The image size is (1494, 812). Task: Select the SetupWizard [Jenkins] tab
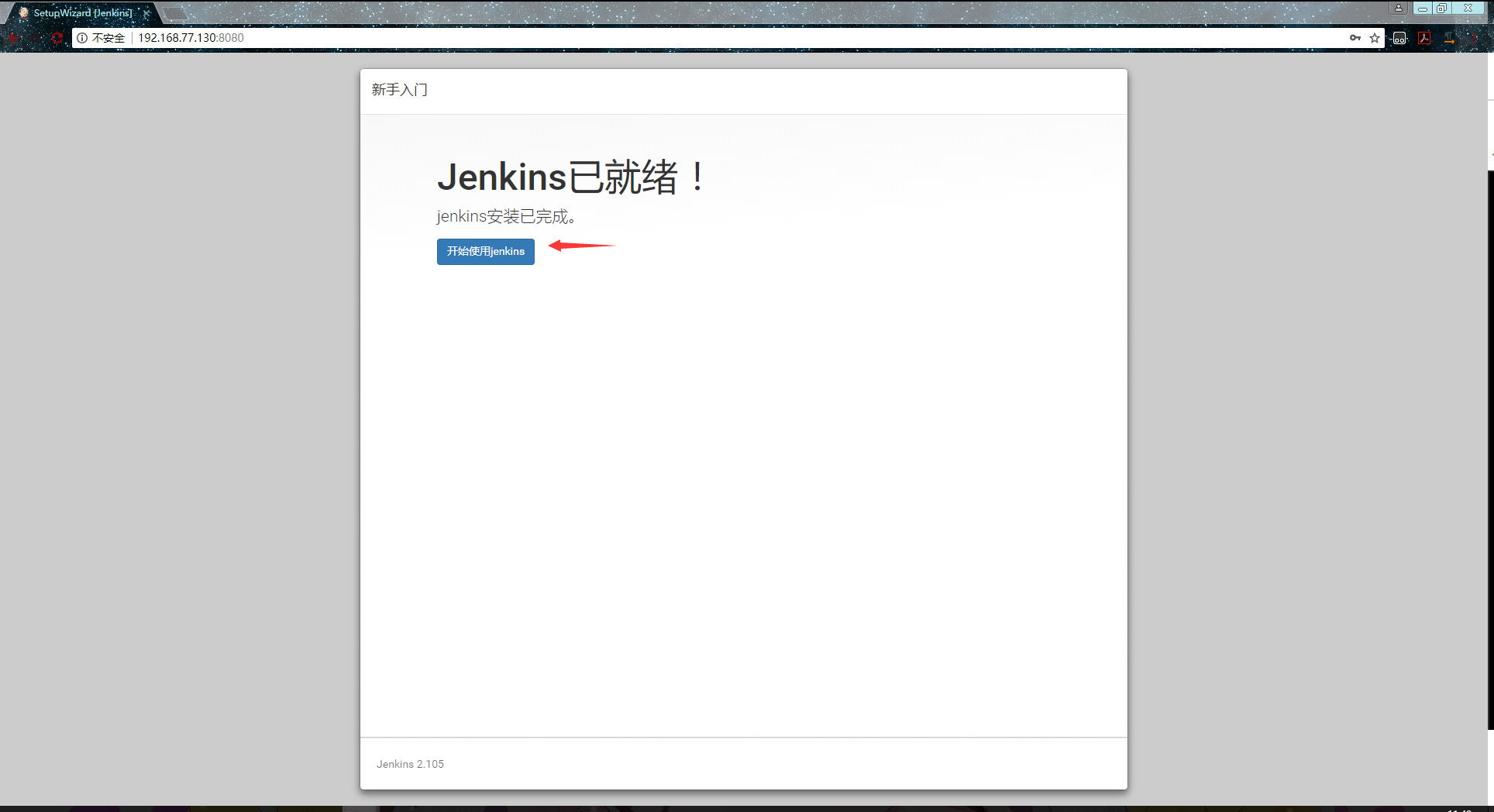pyautogui.click(x=83, y=13)
